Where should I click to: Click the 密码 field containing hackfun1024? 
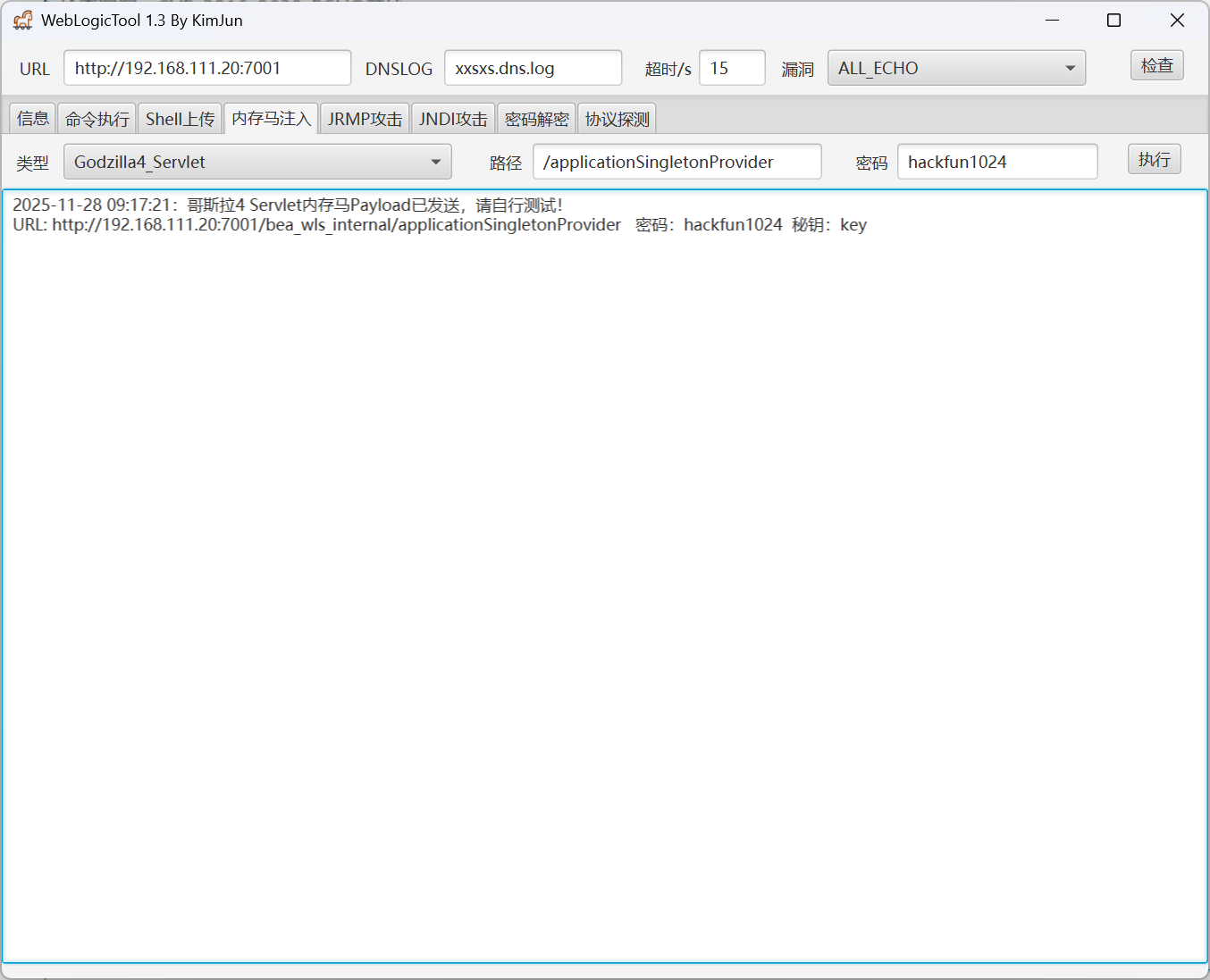click(997, 162)
